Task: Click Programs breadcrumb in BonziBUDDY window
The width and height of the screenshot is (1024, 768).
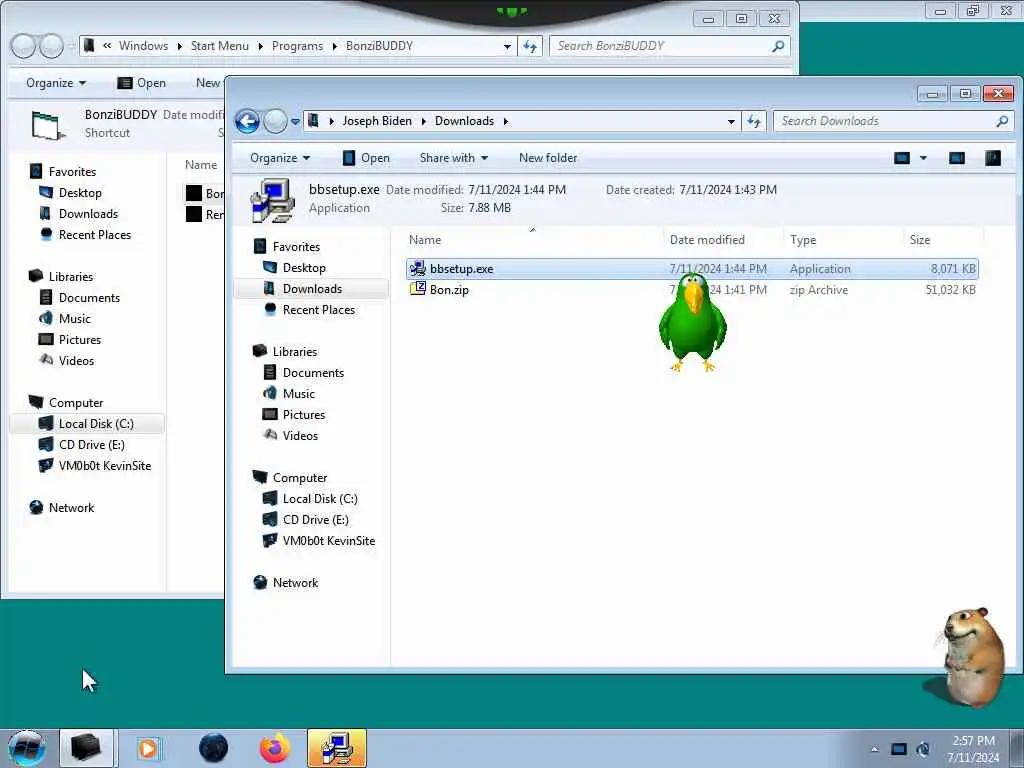Action: pyautogui.click(x=297, y=46)
